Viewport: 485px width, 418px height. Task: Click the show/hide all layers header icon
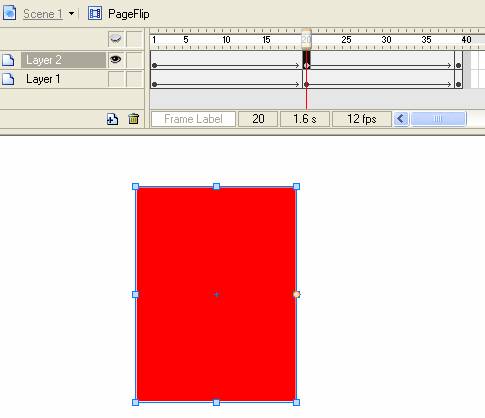(116, 39)
